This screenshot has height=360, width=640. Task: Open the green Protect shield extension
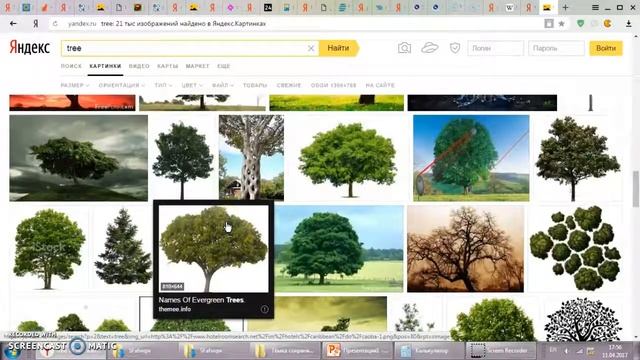tap(580, 24)
